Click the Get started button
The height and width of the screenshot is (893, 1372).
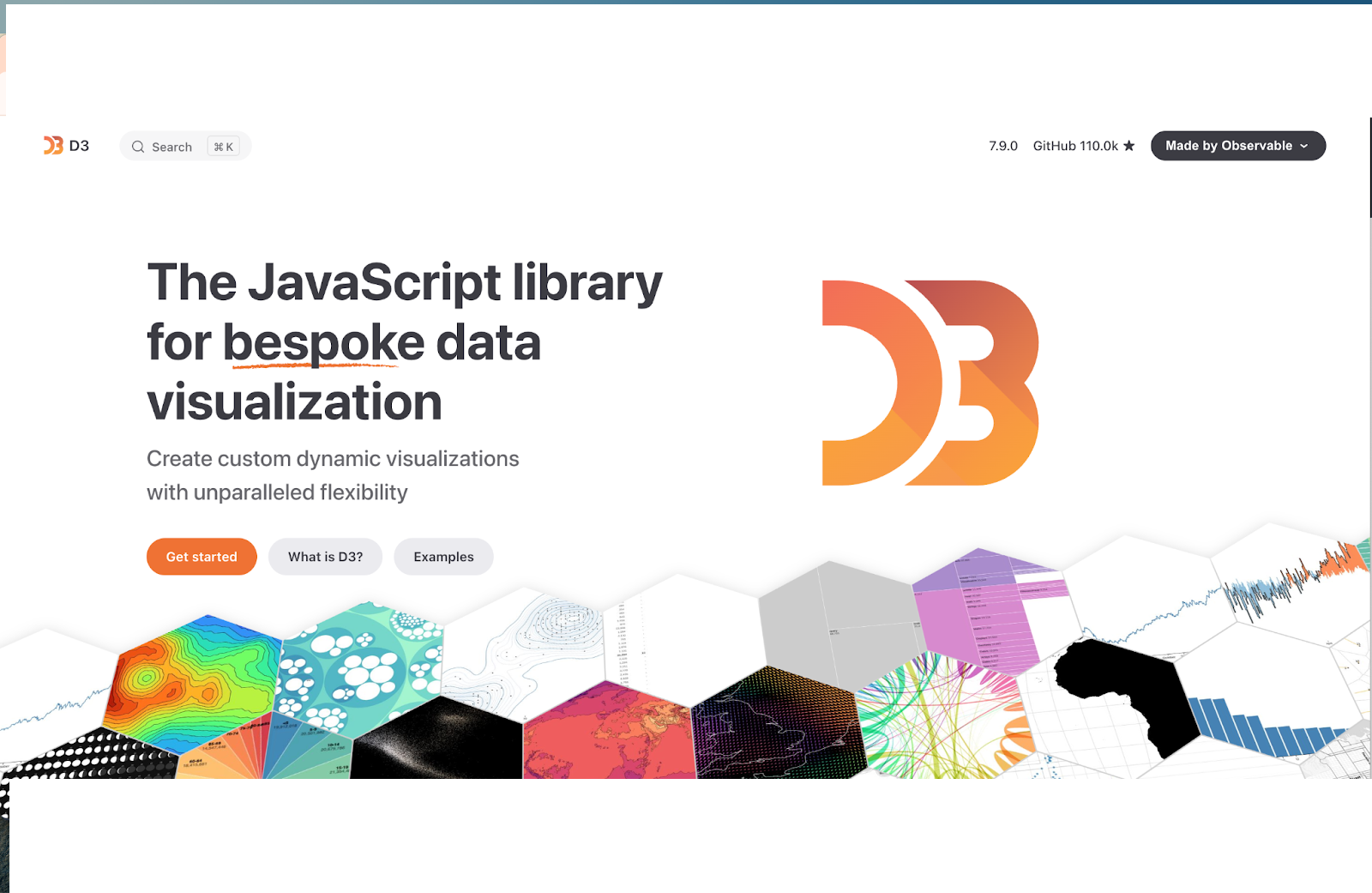(202, 557)
